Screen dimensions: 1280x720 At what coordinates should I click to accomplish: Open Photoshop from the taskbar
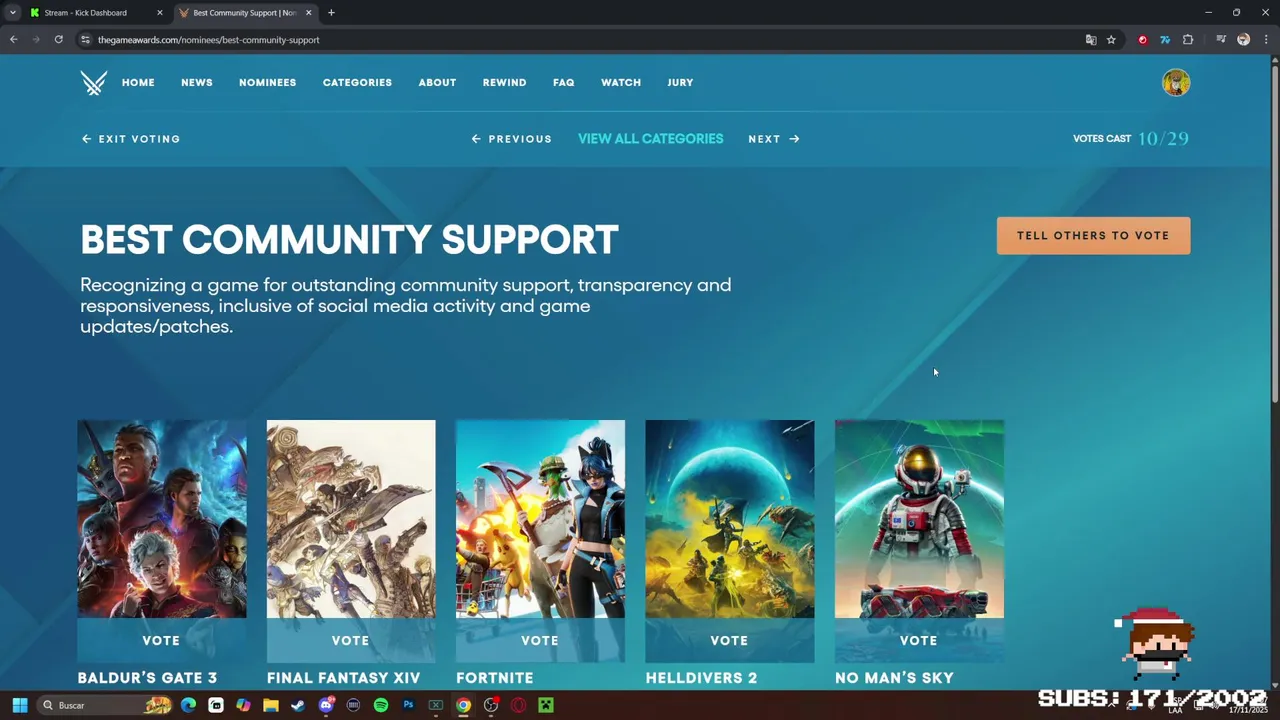(408, 705)
